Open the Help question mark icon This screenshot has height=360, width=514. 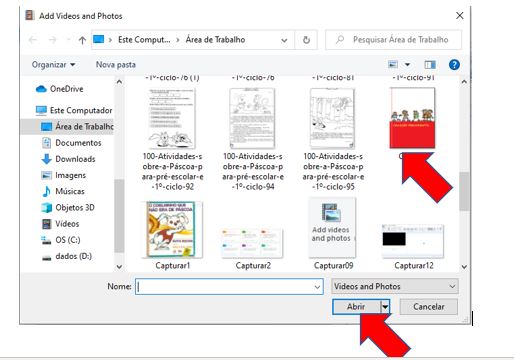pos(454,64)
